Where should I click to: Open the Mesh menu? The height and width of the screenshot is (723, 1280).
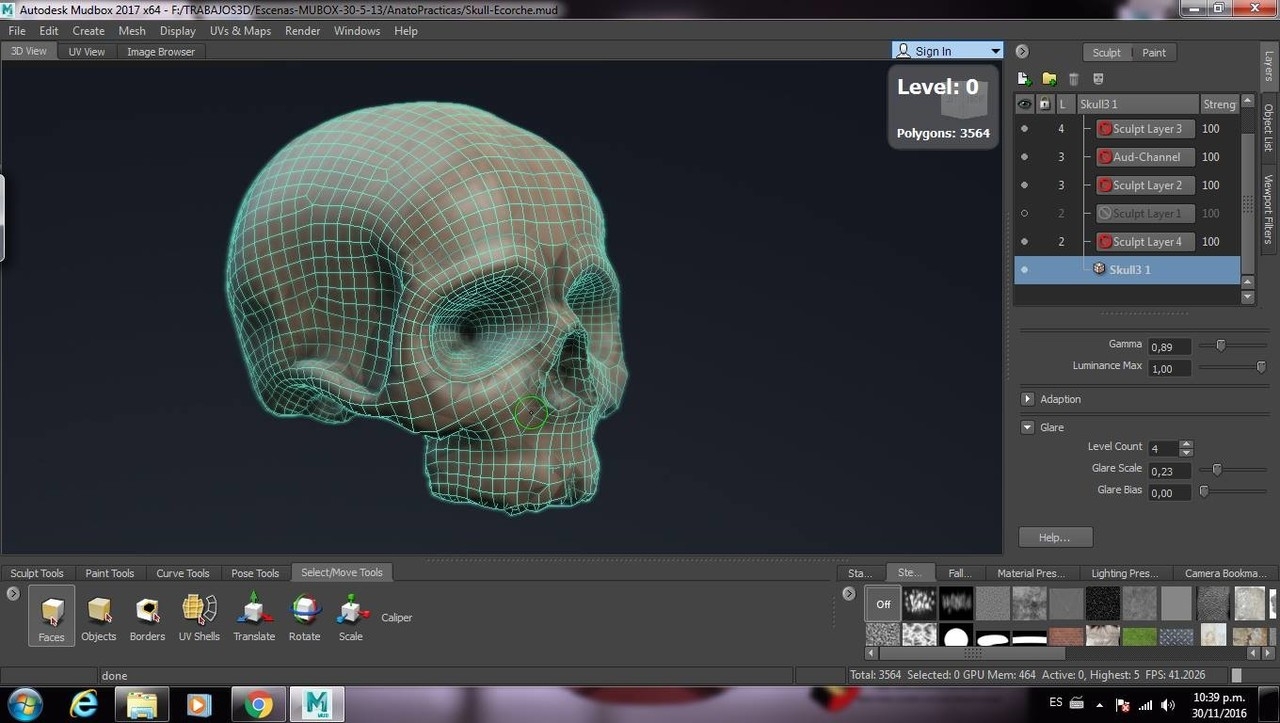click(132, 31)
